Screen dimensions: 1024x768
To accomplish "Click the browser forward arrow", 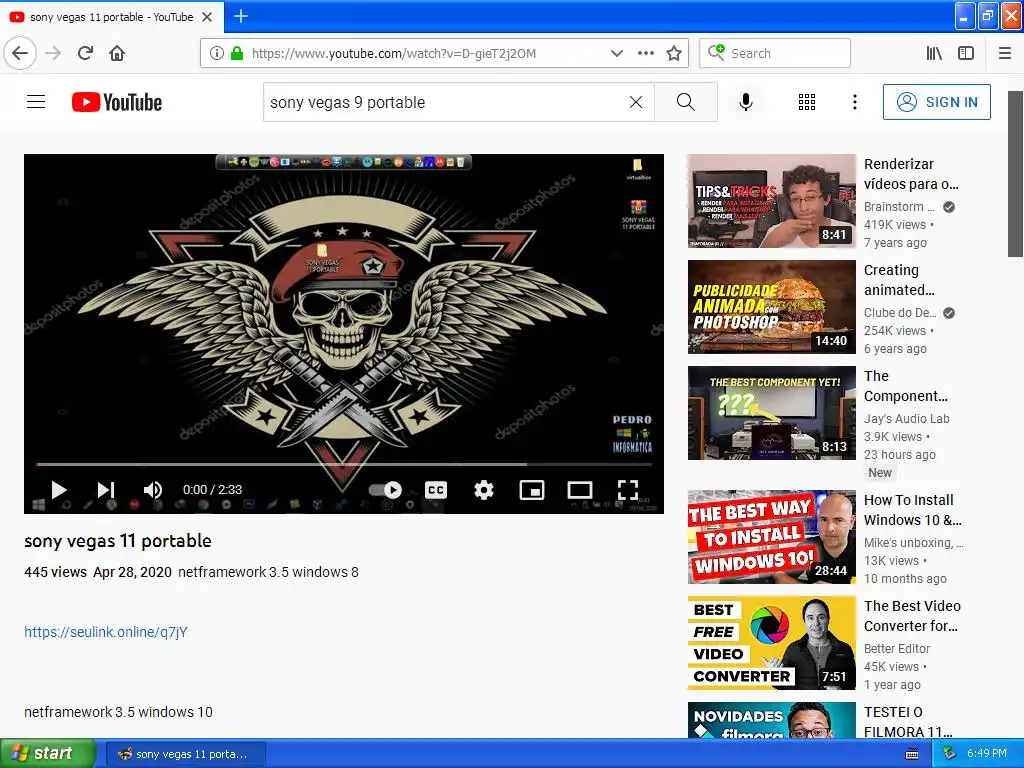I will (x=54, y=53).
